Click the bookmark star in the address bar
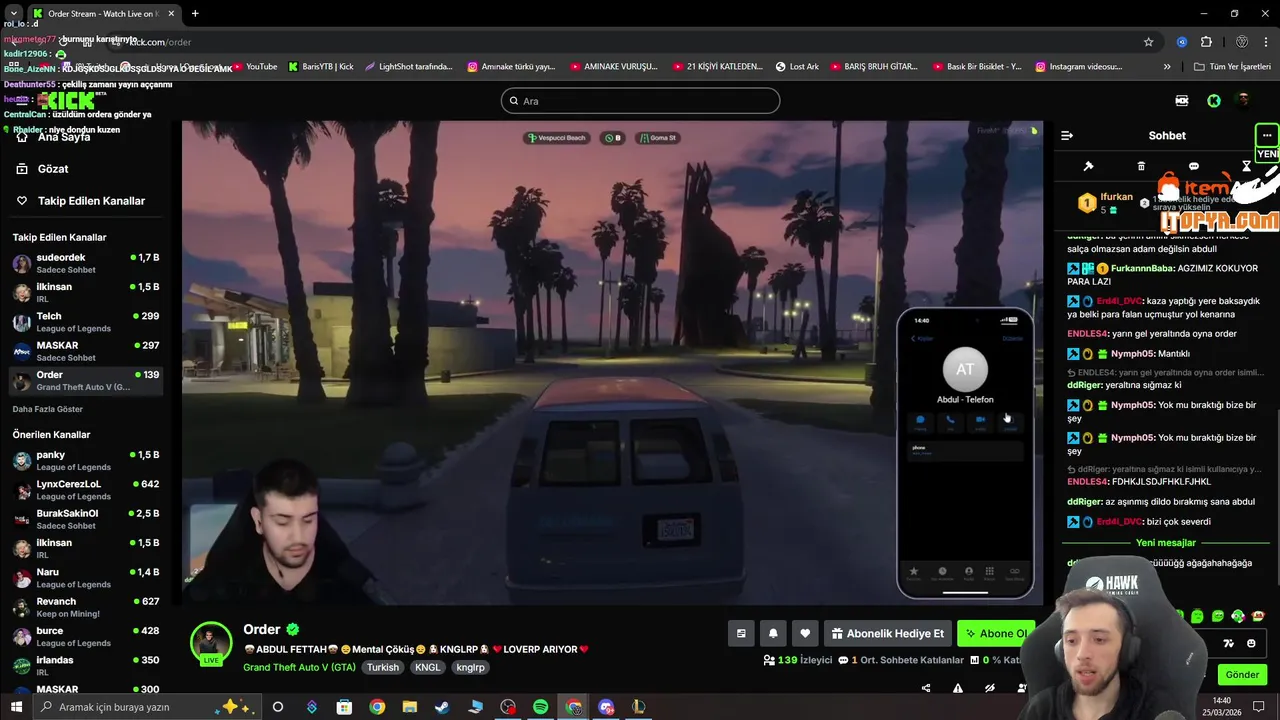Screen dimensions: 1280x720 tap(1149, 42)
